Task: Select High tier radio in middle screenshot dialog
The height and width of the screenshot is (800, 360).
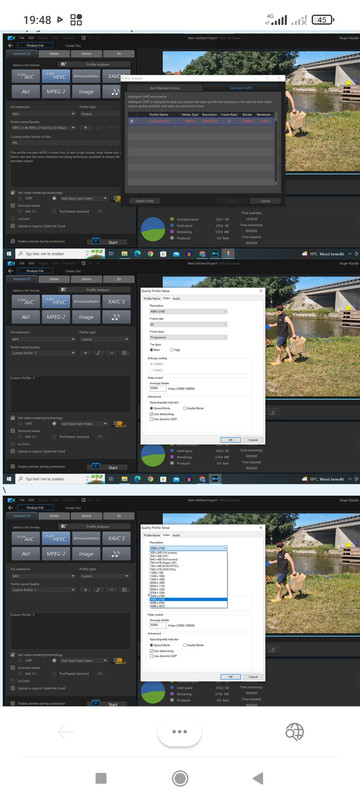Action: [172, 350]
